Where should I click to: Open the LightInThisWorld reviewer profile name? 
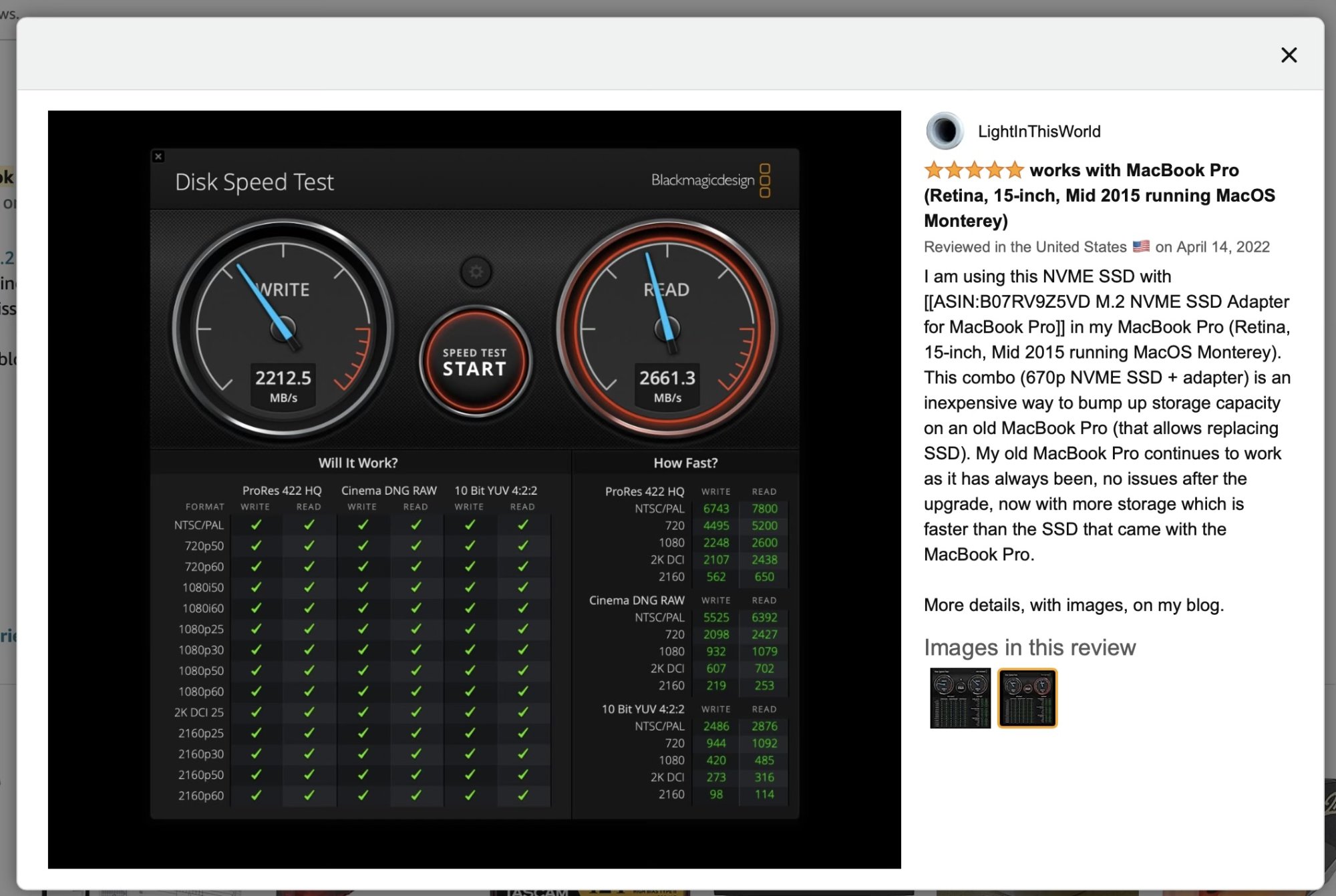coord(1039,132)
